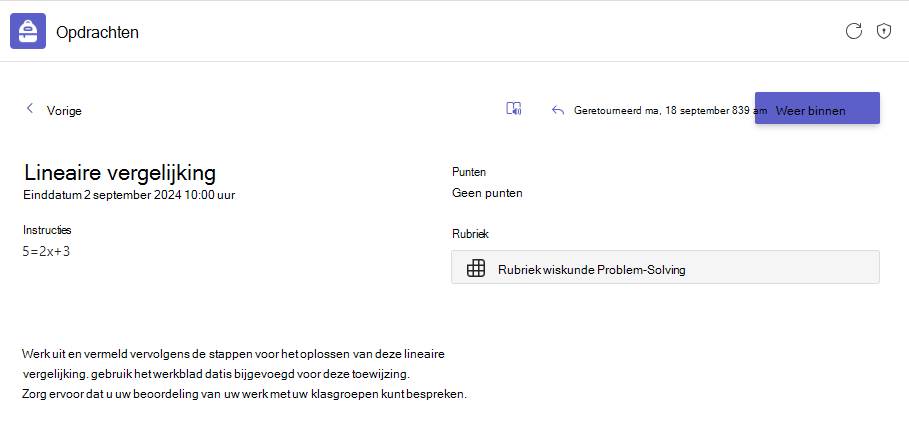Screen dimensions: 909x427
Task: Open Rubriek wiskunde Problem-Solving rubric
Action: [665, 267]
